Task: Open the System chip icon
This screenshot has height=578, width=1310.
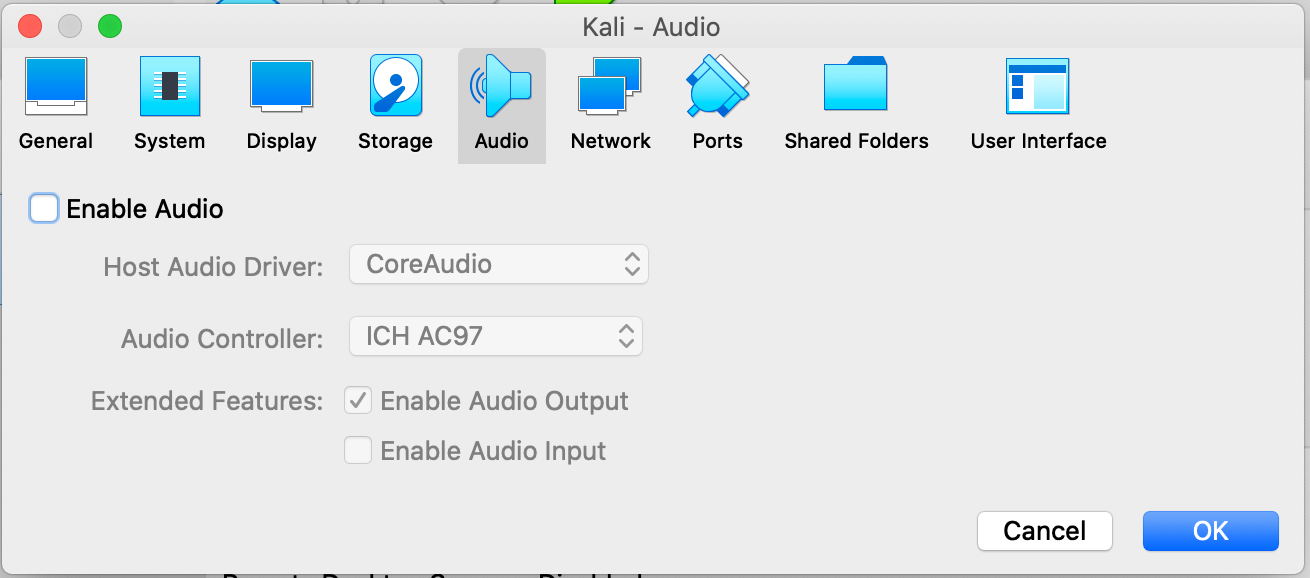Action: pos(170,87)
